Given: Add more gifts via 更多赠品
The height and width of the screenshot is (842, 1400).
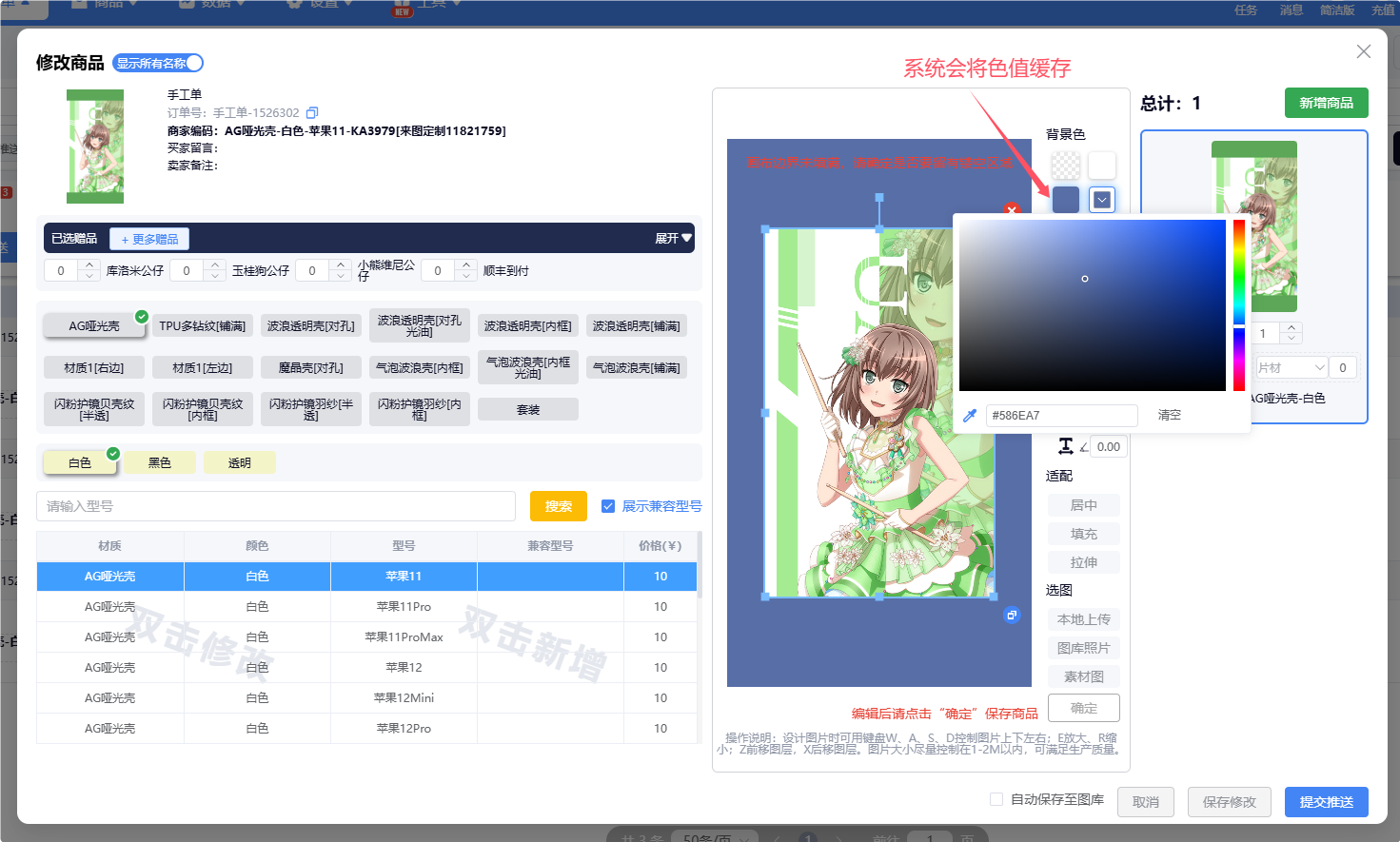Looking at the screenshot, I should pos(149,239).
